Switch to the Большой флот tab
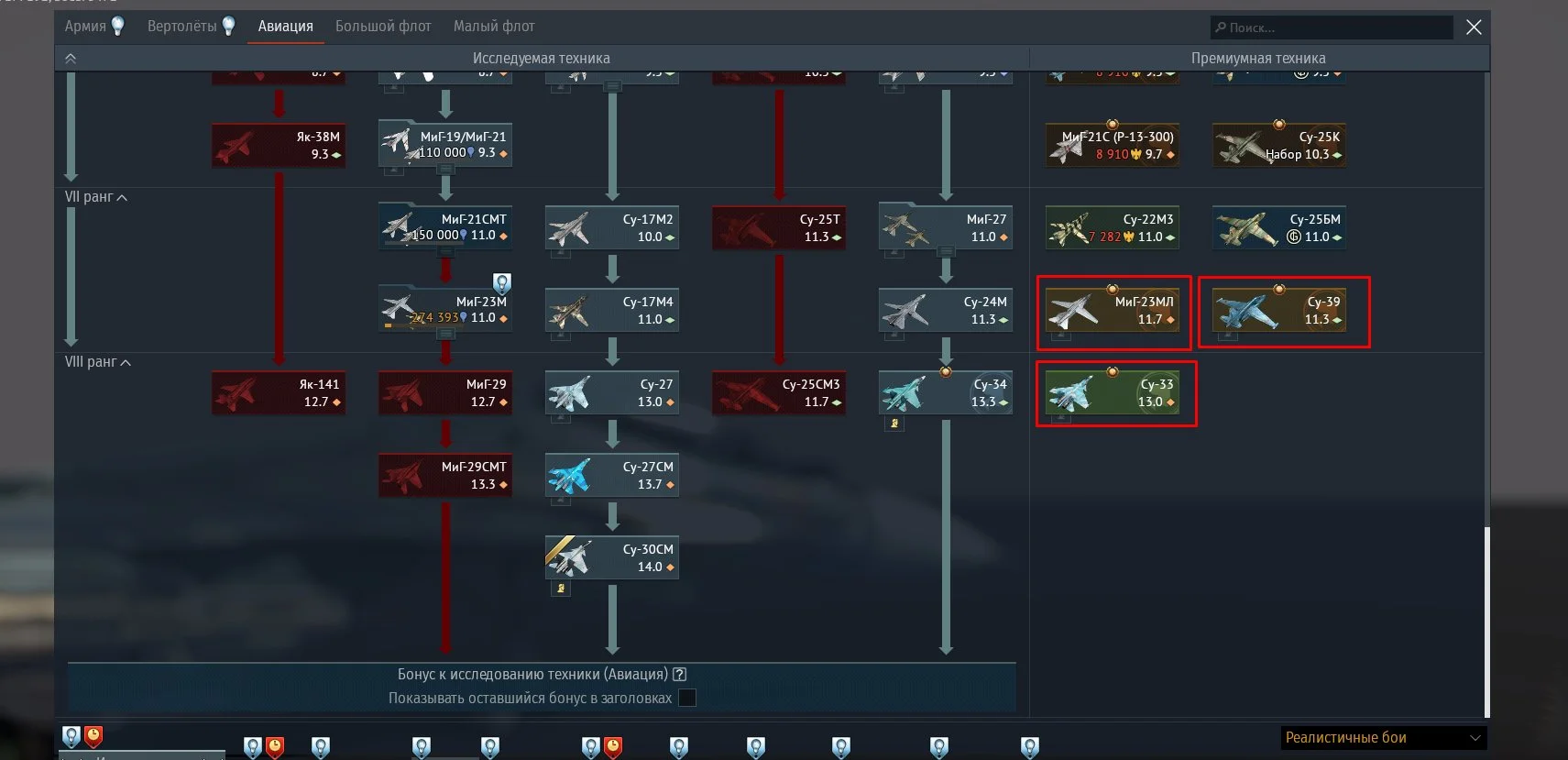This screenshot has width=1568, height=760. (383, 27)
